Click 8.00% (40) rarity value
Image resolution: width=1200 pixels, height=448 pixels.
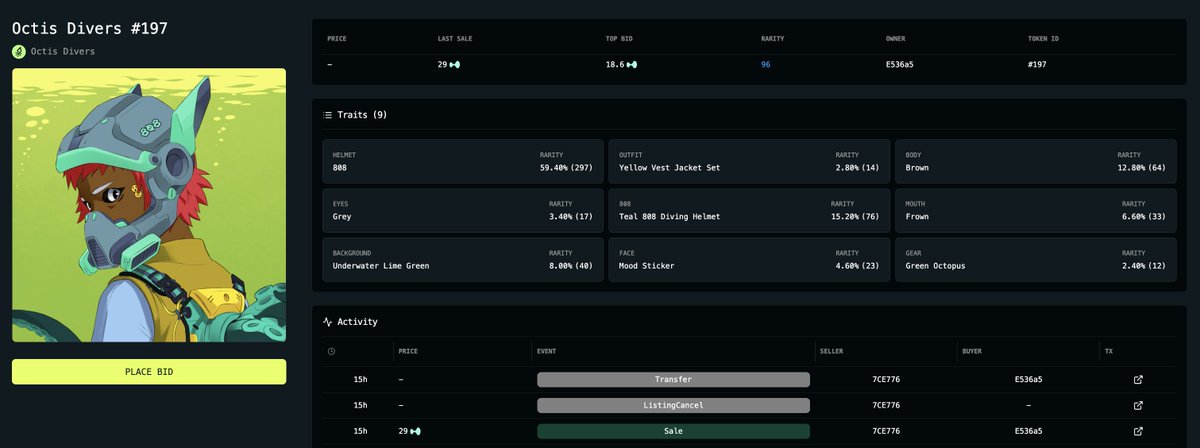pos(570,266)
